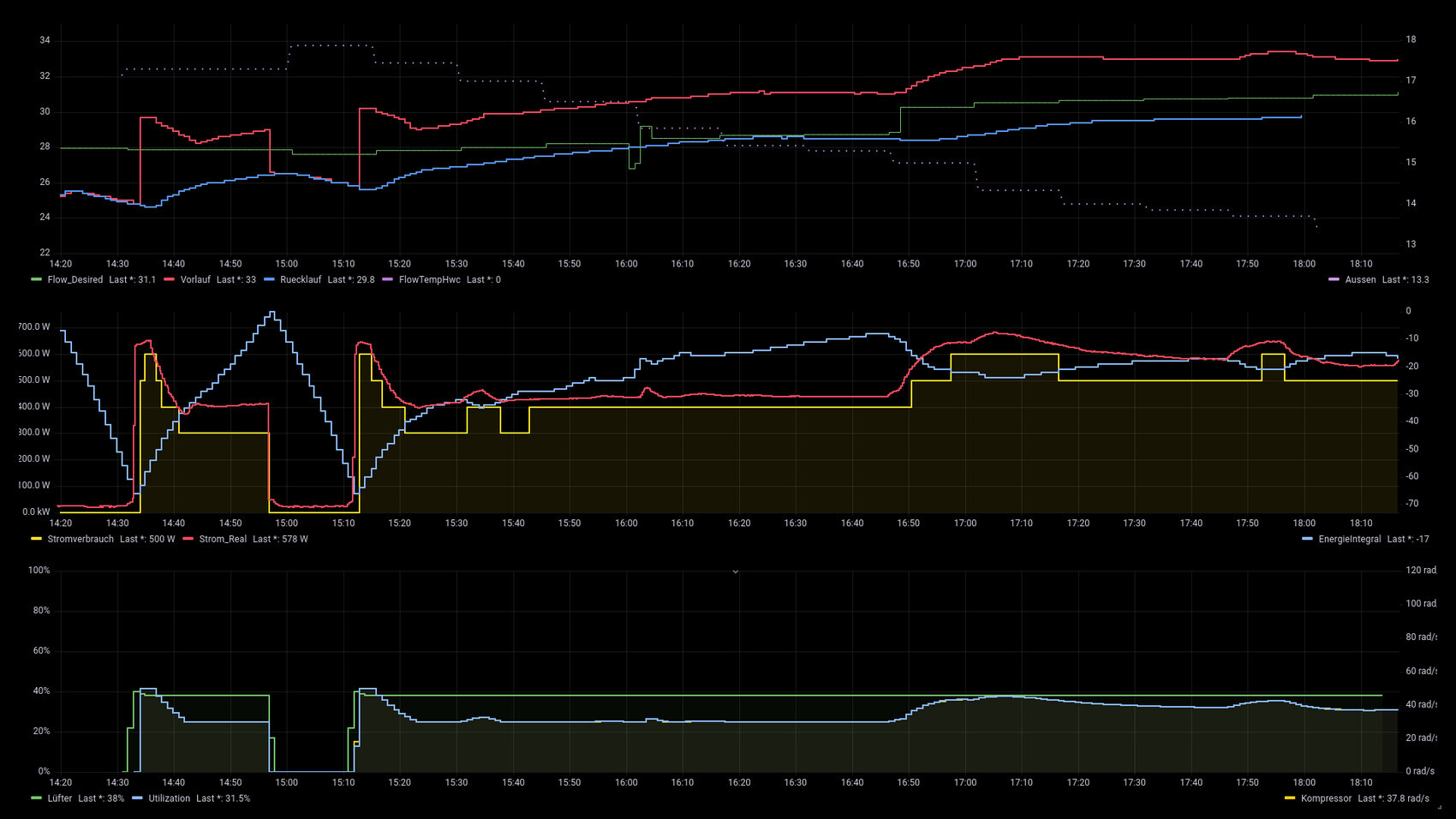Click the blue EnergieIntegral legend color marker
Screen dimensions: 1456x819
1307,540
